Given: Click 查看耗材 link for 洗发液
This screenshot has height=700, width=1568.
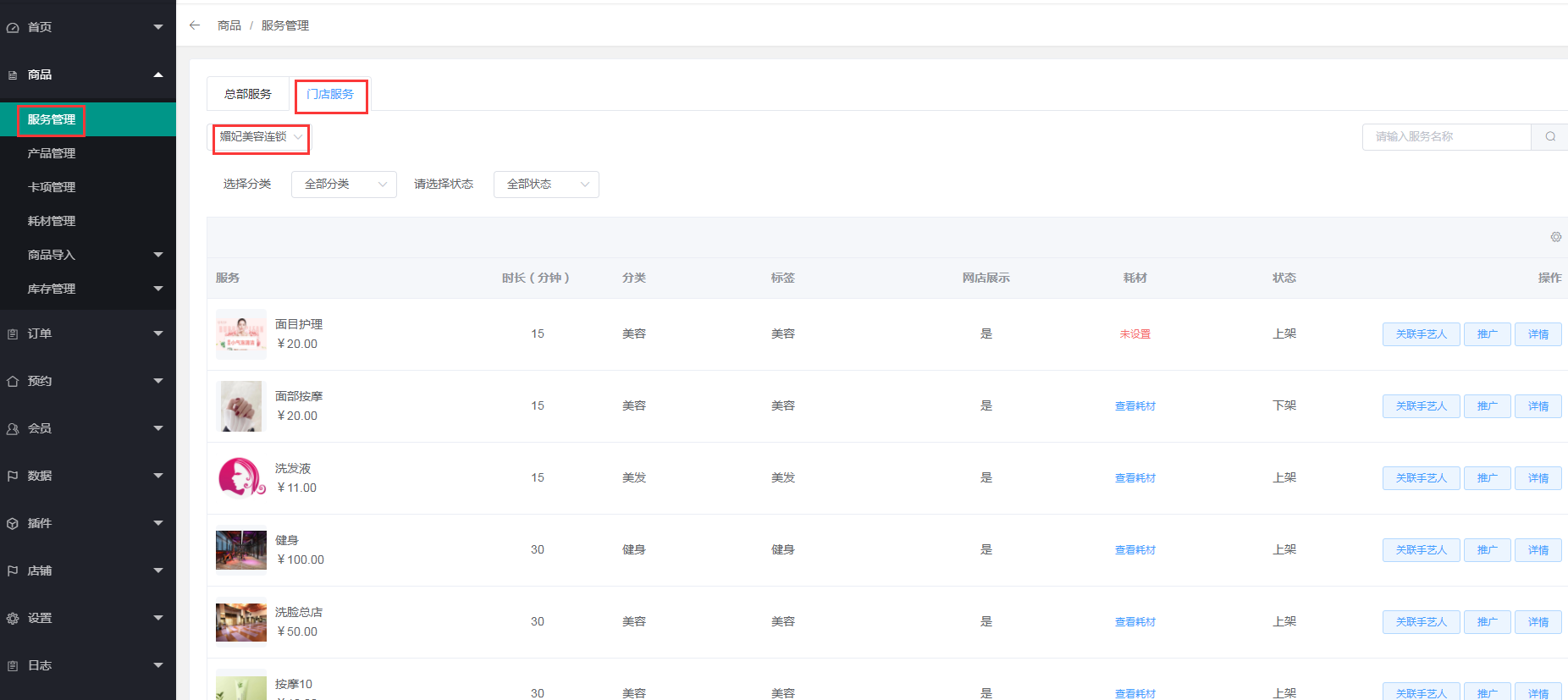Looking at the screenshot, I should pos(1135,478).
